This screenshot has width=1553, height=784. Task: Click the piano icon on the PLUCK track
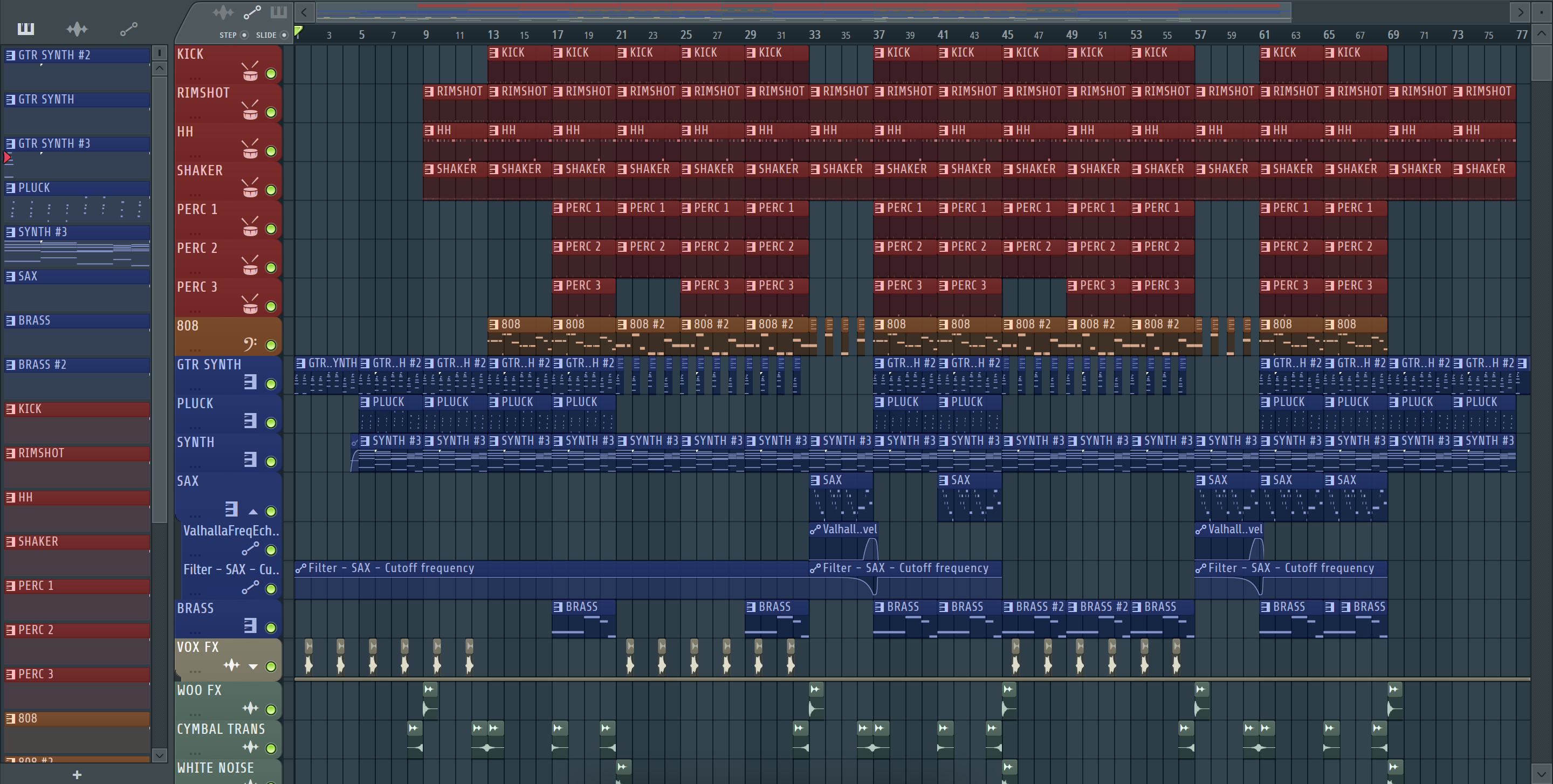point(250,421)
